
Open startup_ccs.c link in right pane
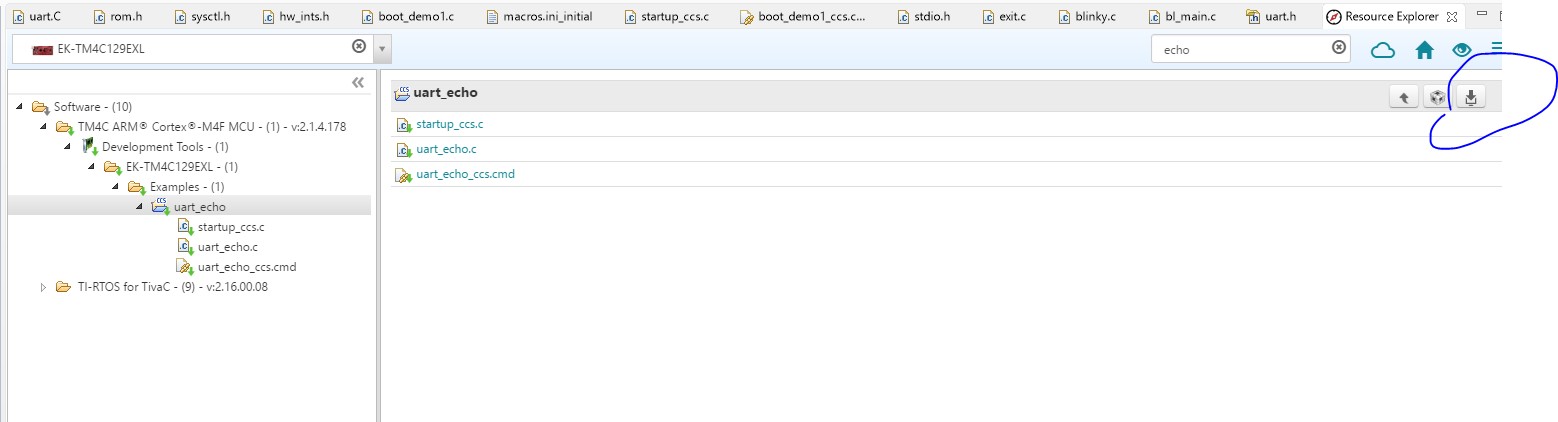450,124
